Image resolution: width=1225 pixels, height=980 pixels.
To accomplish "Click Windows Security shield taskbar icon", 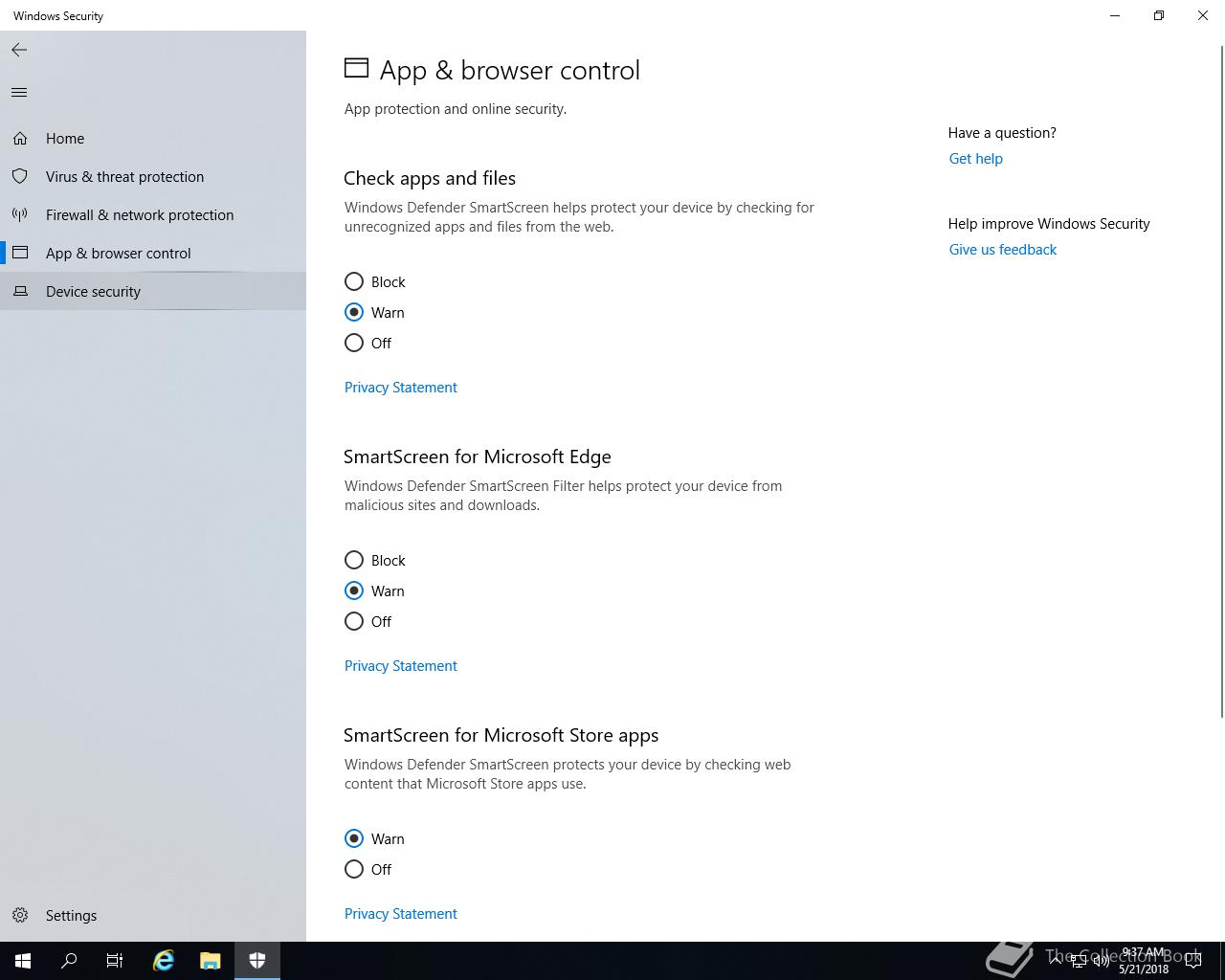I will 257,961.
